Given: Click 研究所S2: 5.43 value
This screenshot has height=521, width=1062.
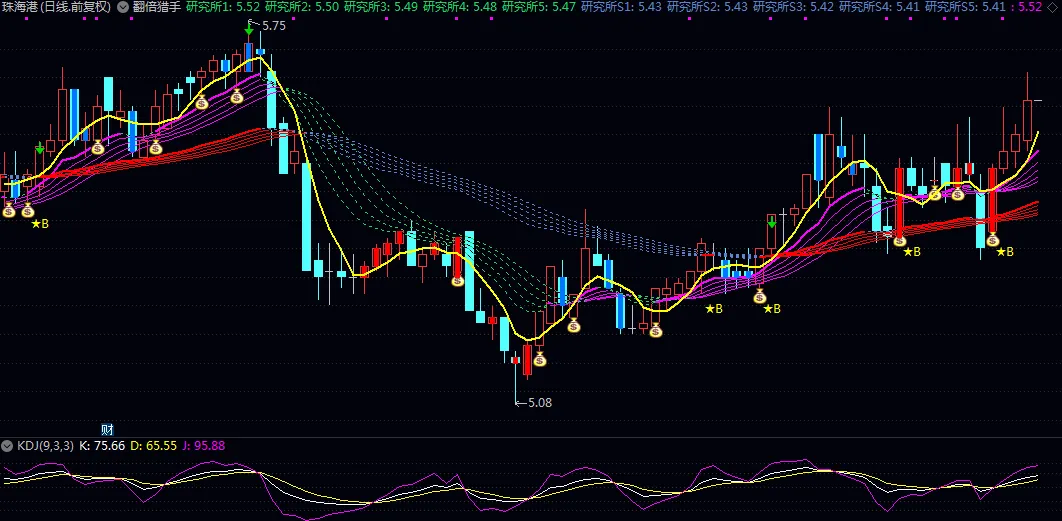Looking at the screenshot, I should coord(708,7).
